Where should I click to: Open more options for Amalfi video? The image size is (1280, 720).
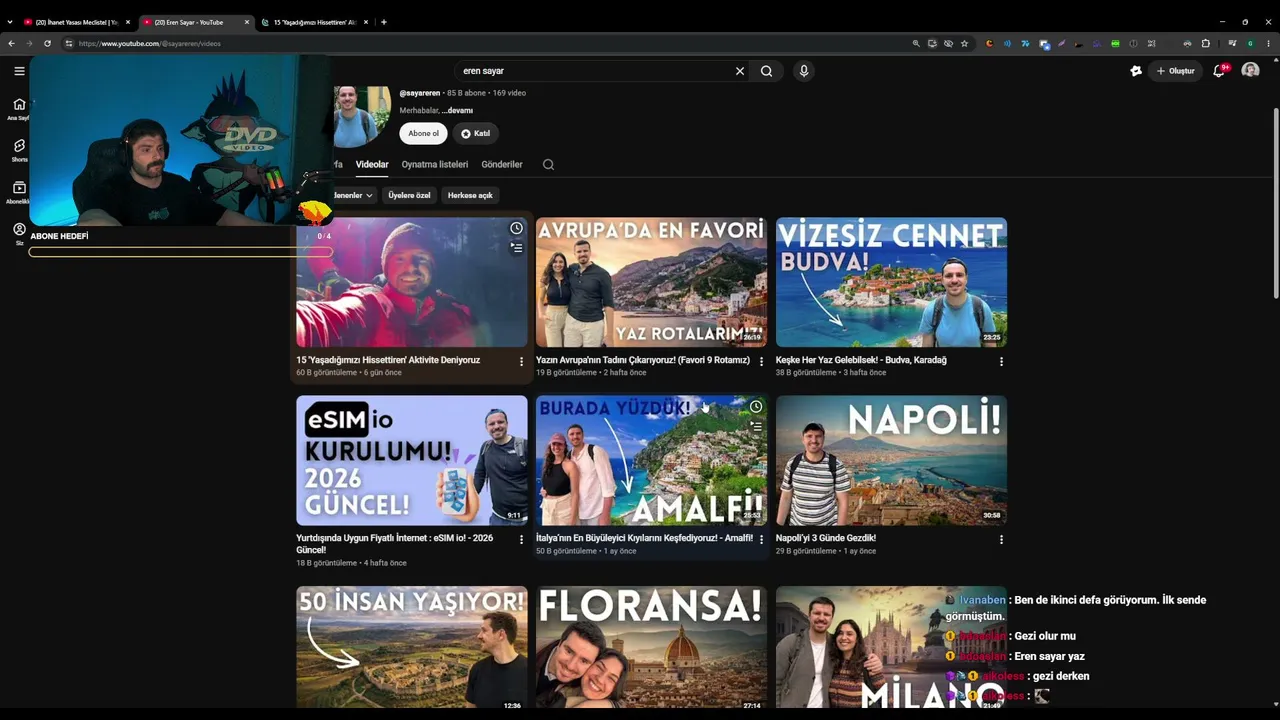(761, 539)
